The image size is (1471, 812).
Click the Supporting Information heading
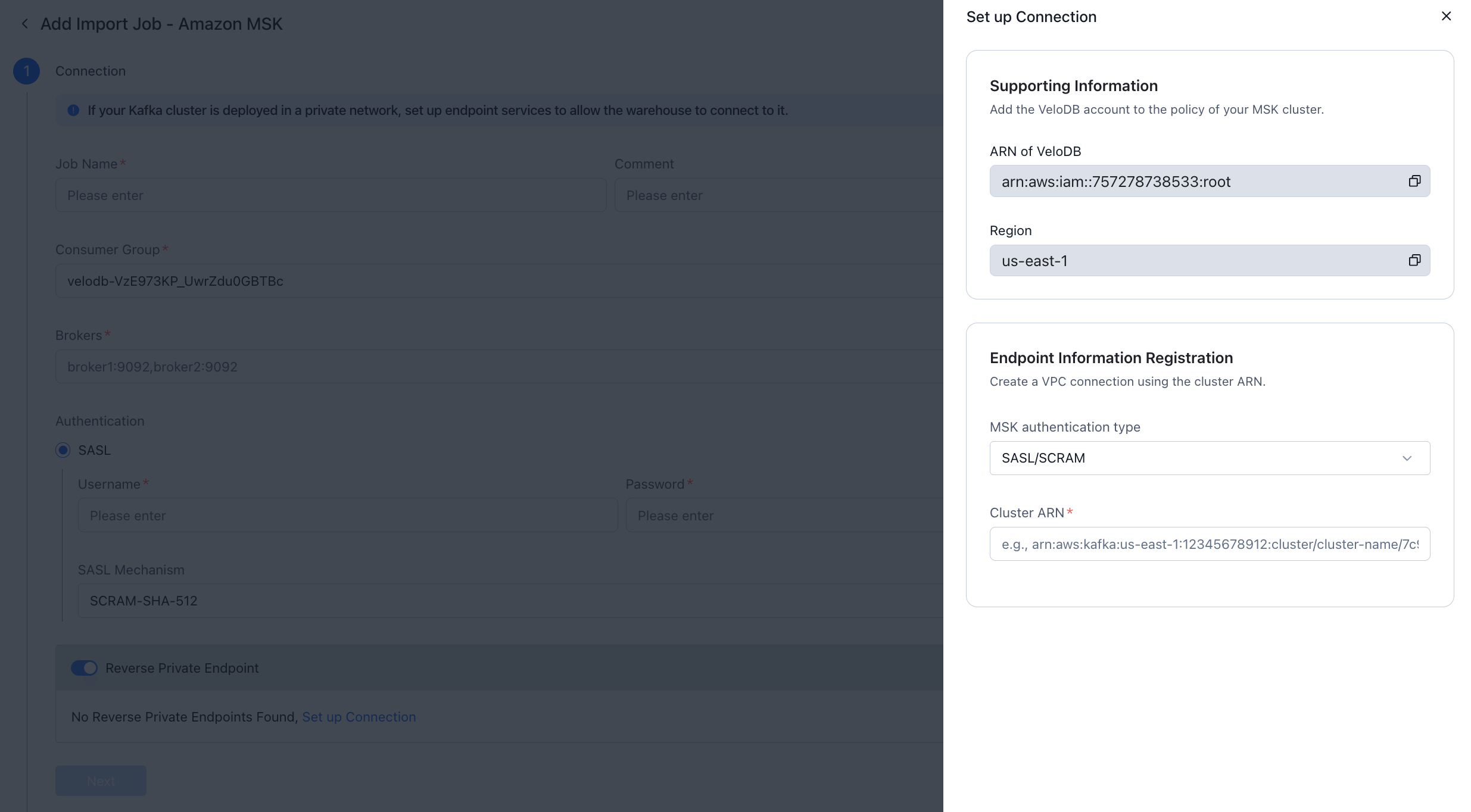pos(1073,86)
